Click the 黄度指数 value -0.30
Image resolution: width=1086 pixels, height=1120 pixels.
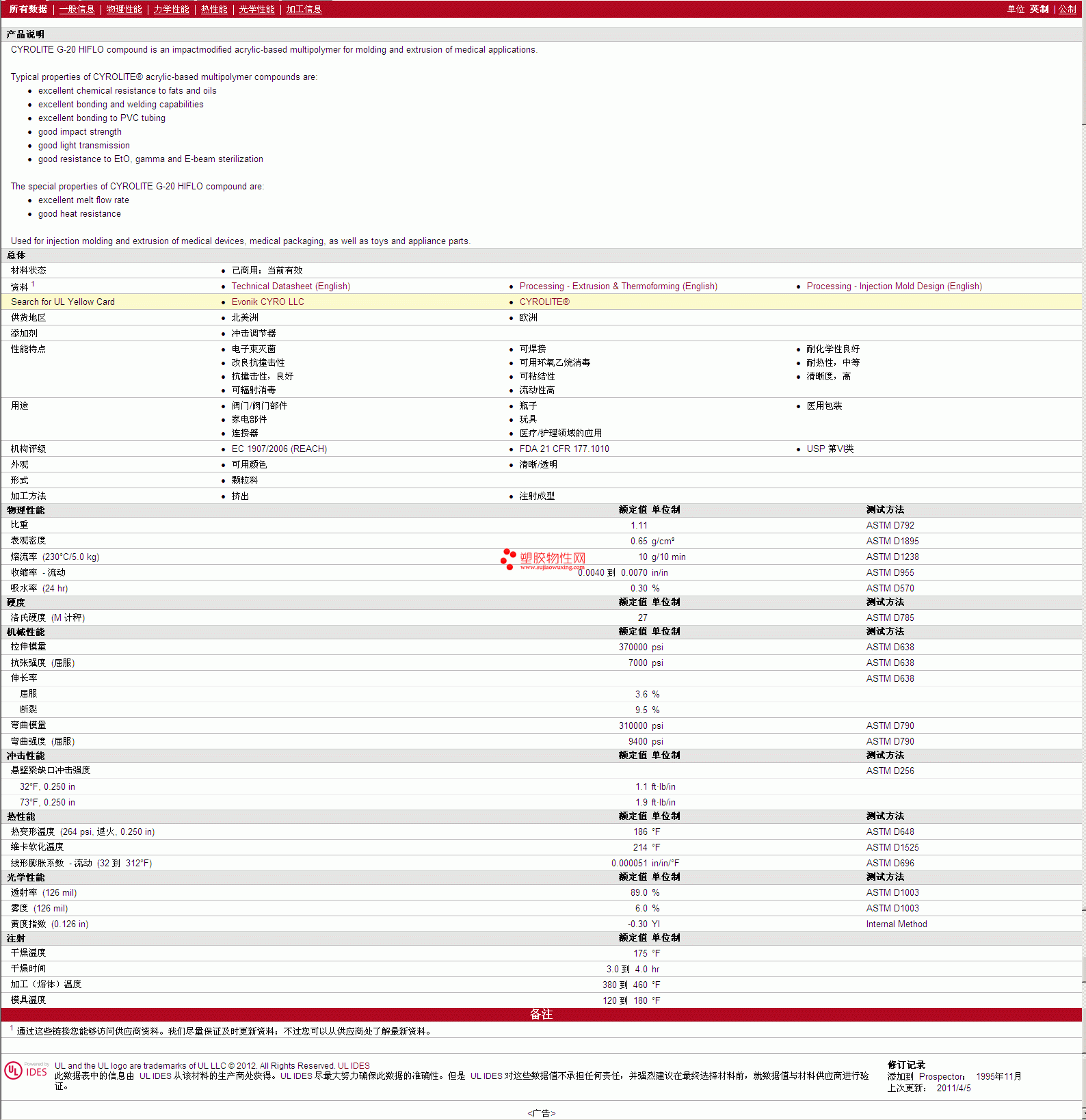637,924
